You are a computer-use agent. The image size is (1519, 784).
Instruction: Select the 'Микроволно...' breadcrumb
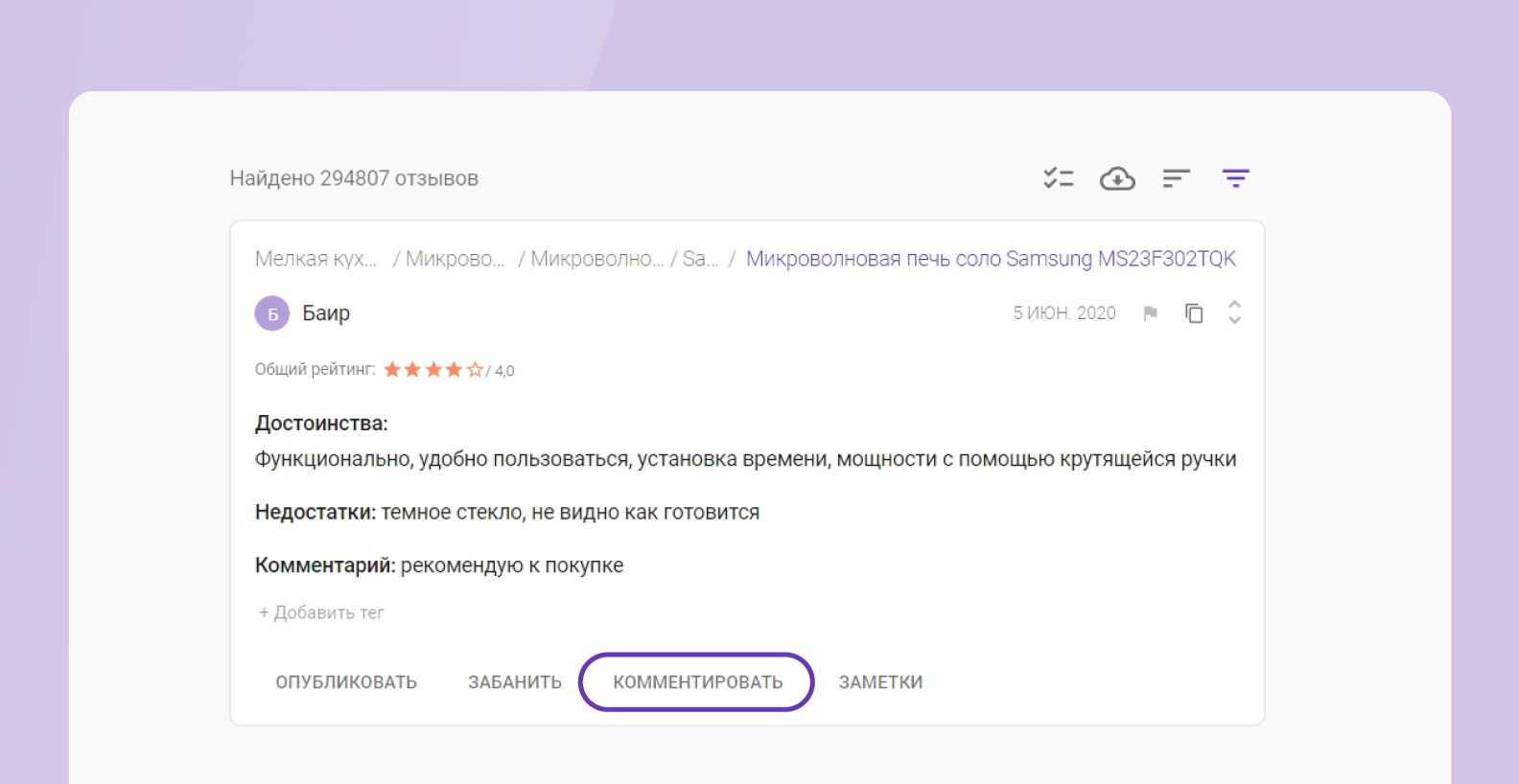(x=596, y=259)
